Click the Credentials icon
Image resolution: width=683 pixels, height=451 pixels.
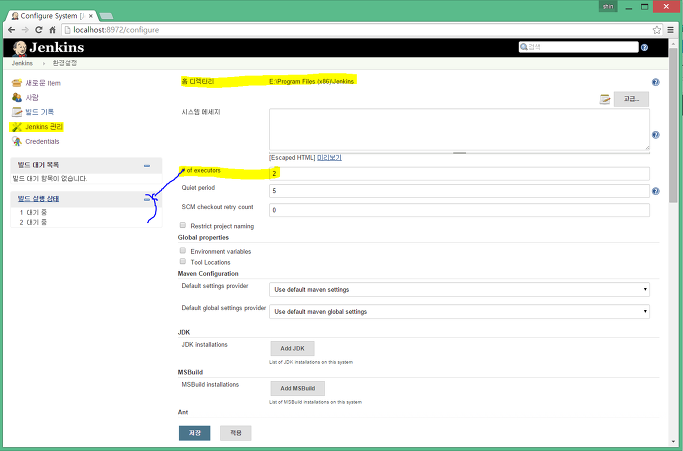point(17,141)
